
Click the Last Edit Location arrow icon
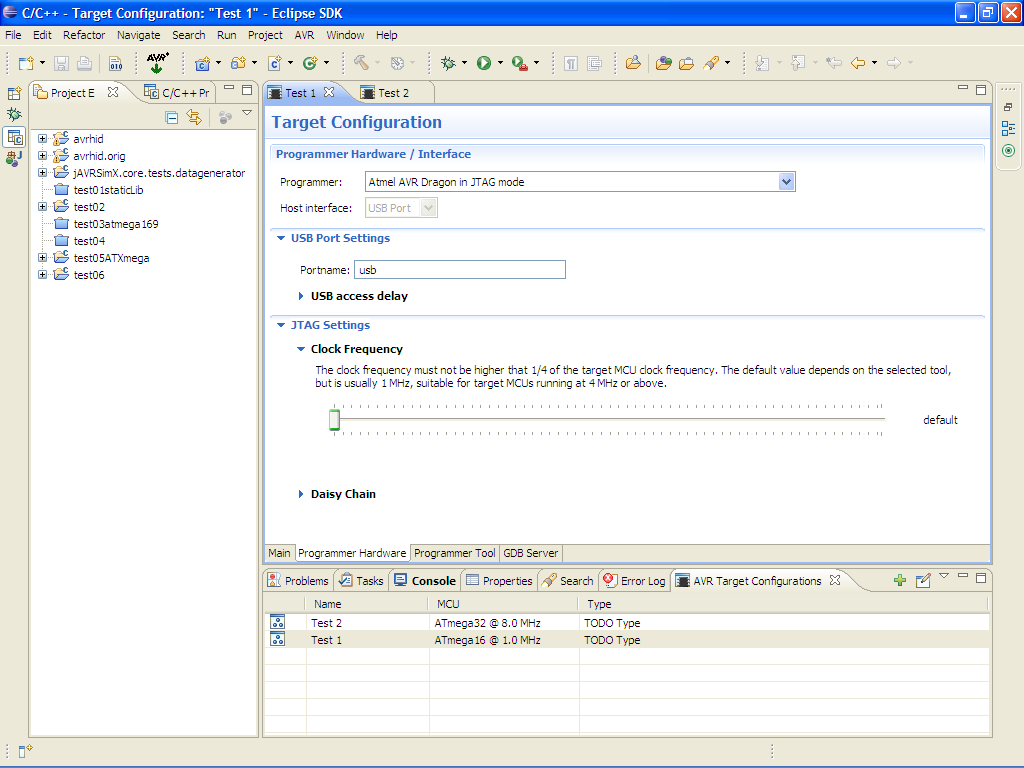point(834,63)
